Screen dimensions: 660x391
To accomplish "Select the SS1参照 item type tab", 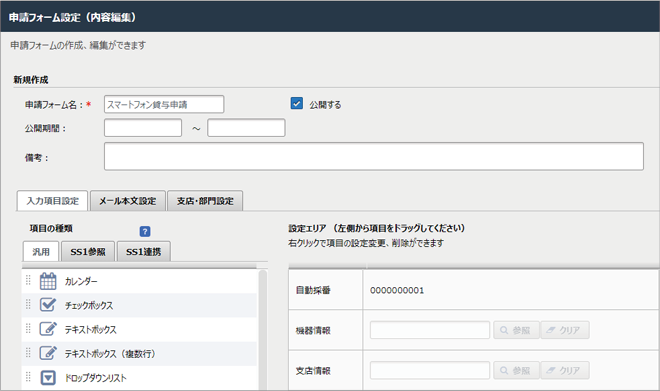I will coord(88,252).
